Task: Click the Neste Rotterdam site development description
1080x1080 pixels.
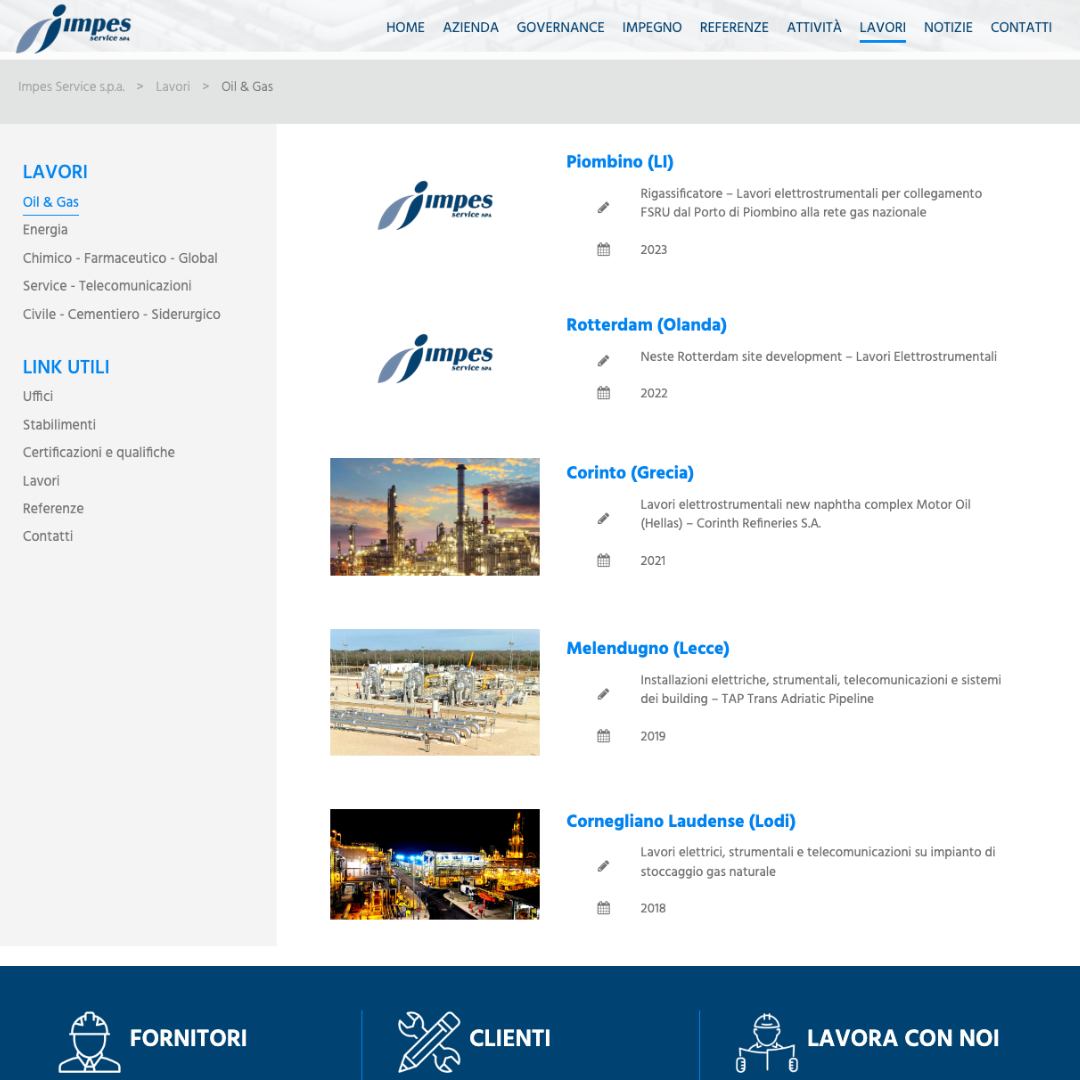Action: click(x=818, y=357)
